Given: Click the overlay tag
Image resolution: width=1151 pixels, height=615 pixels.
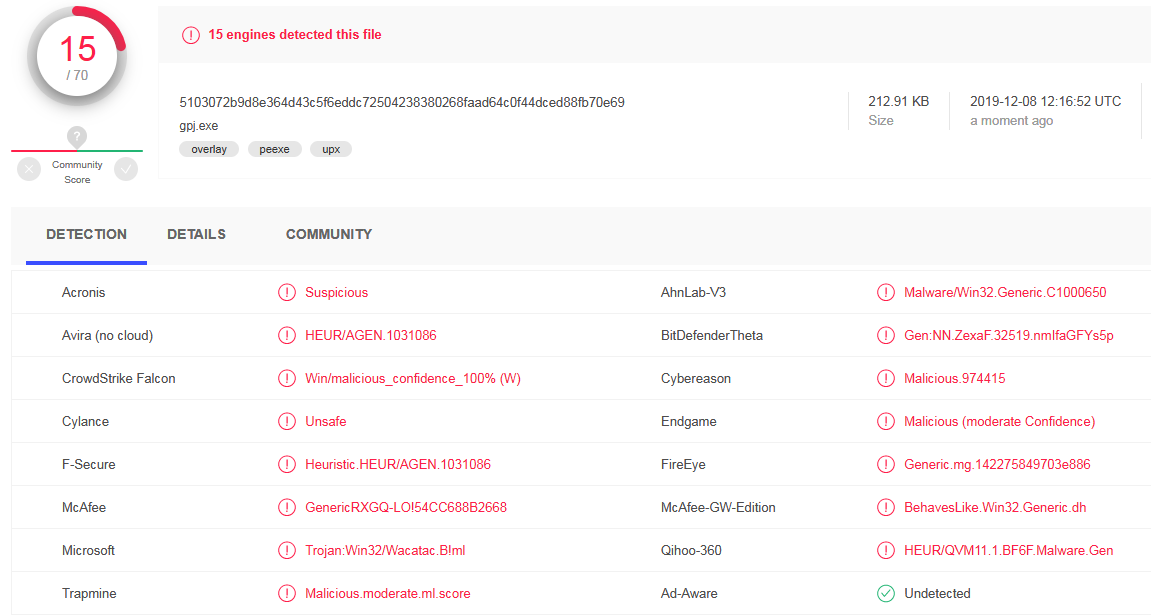Looking at the screenshot, I should 209,149.
